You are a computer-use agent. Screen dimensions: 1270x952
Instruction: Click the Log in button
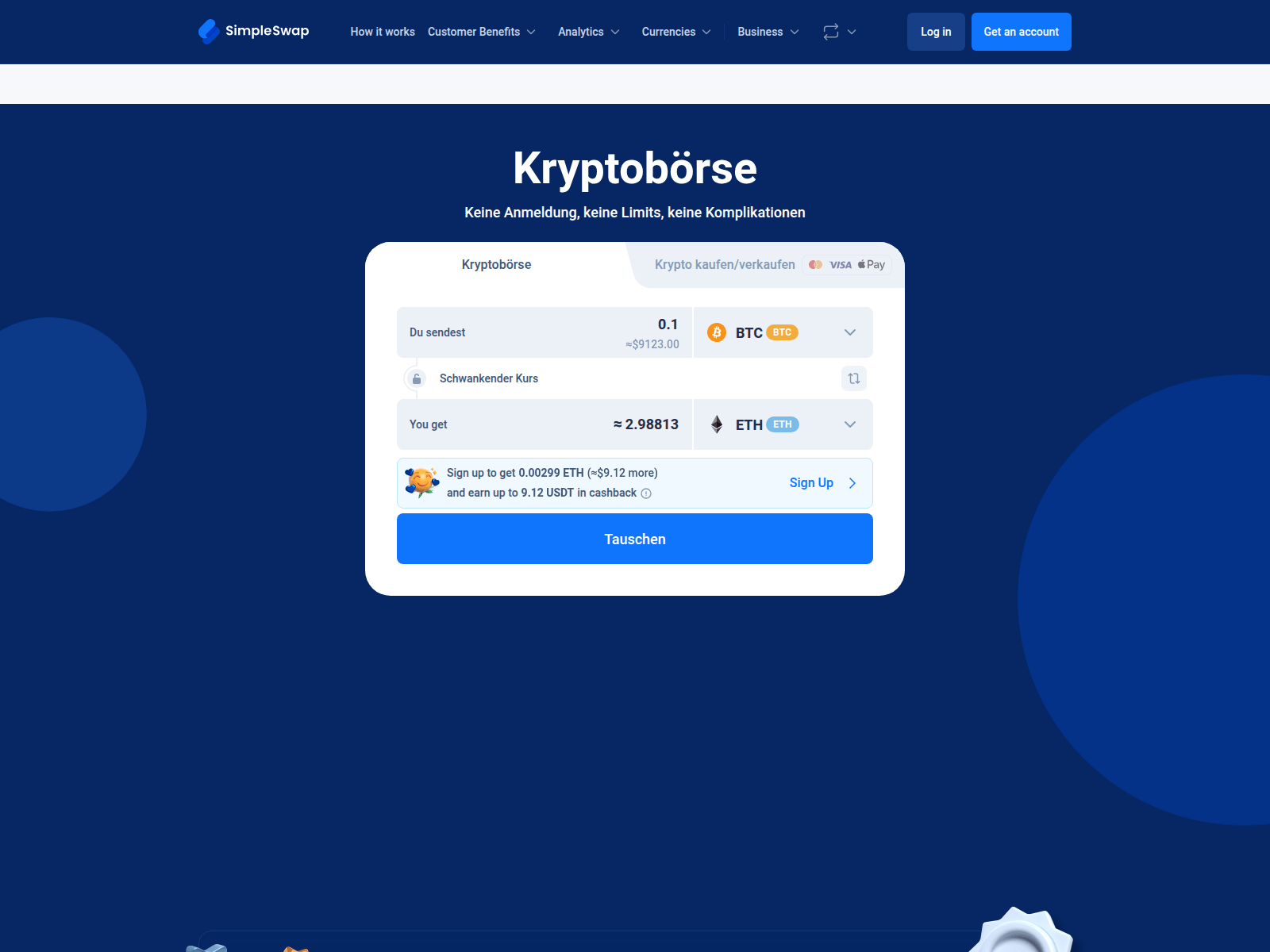[936, 32]
